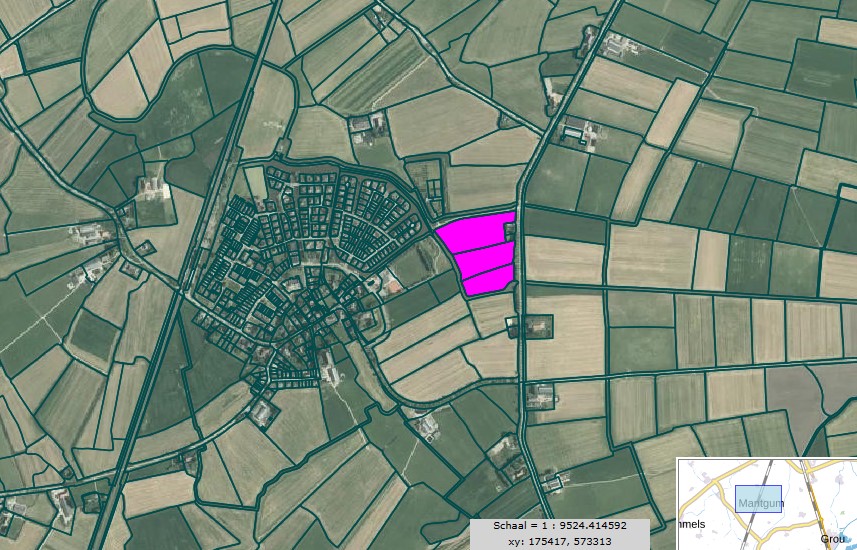Select the bottom magenta highlighted parcel
This screenshot has height=550, width=857.
click(488, 282)
